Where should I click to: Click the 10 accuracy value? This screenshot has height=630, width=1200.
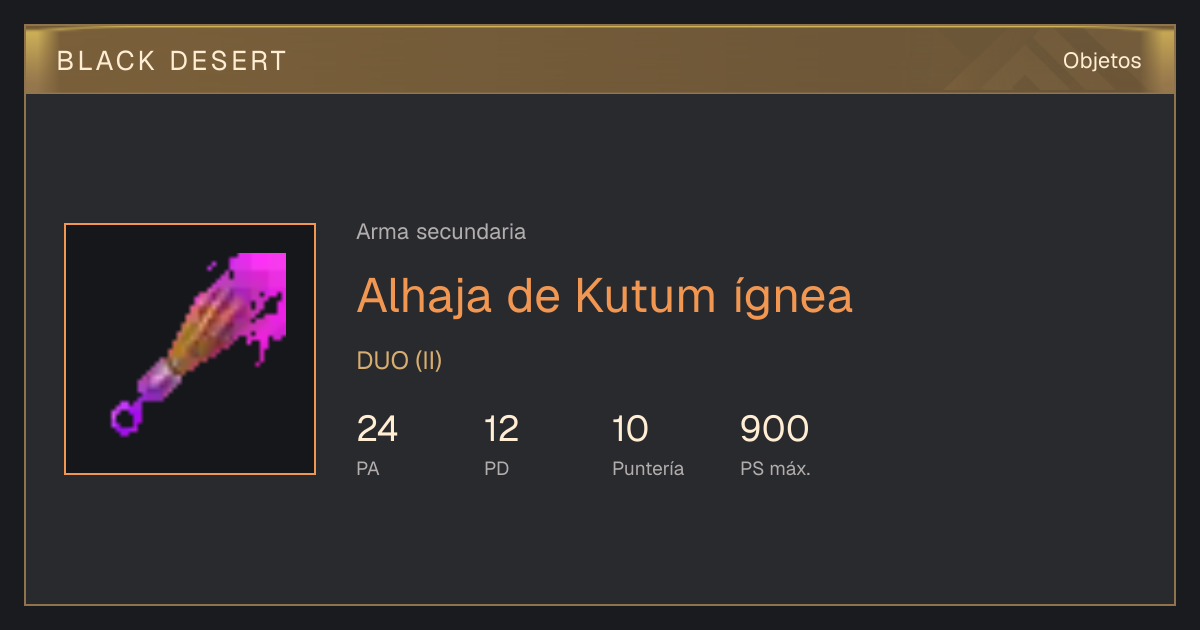coord(630,429)
